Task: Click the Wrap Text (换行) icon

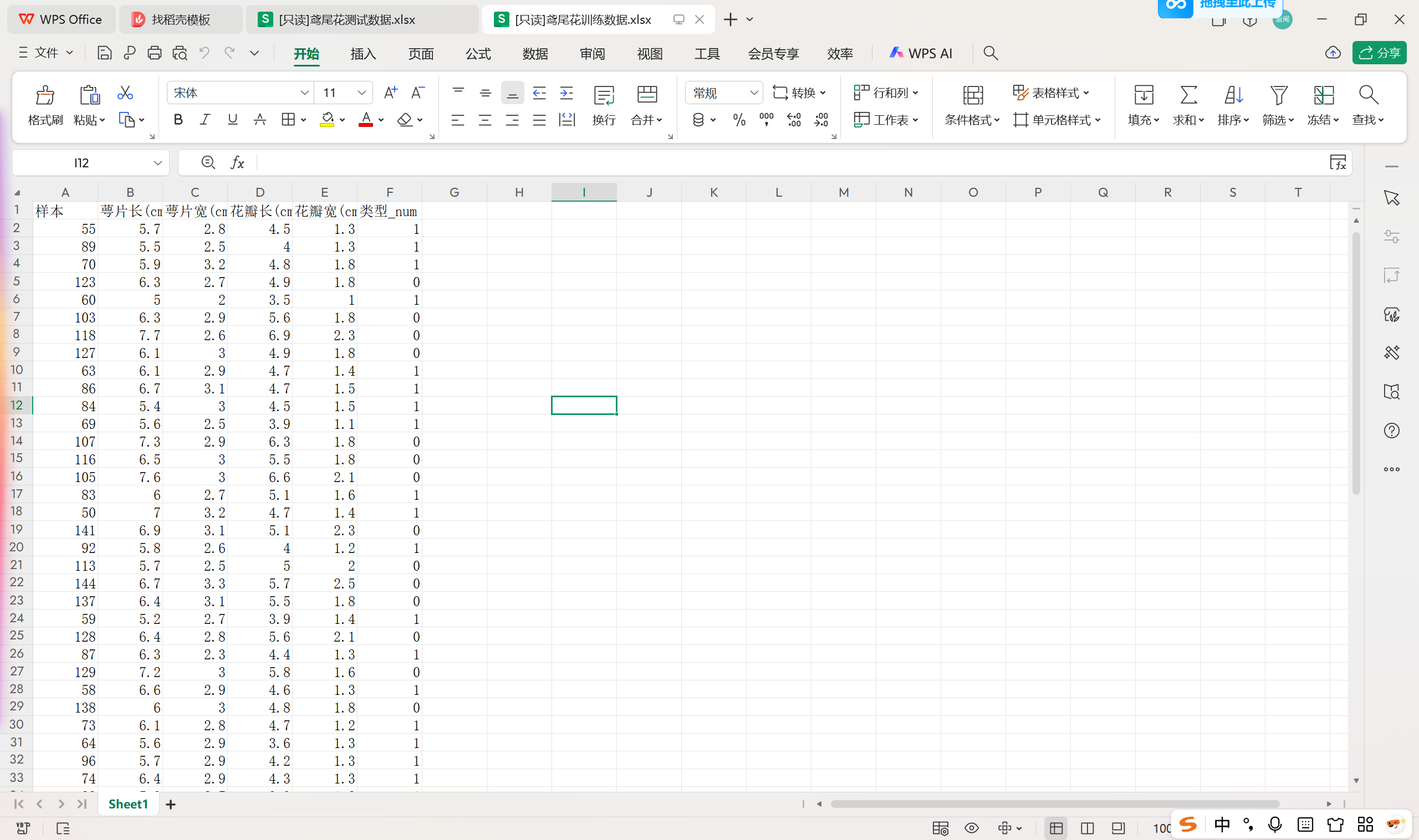Action: pos(604,95)
